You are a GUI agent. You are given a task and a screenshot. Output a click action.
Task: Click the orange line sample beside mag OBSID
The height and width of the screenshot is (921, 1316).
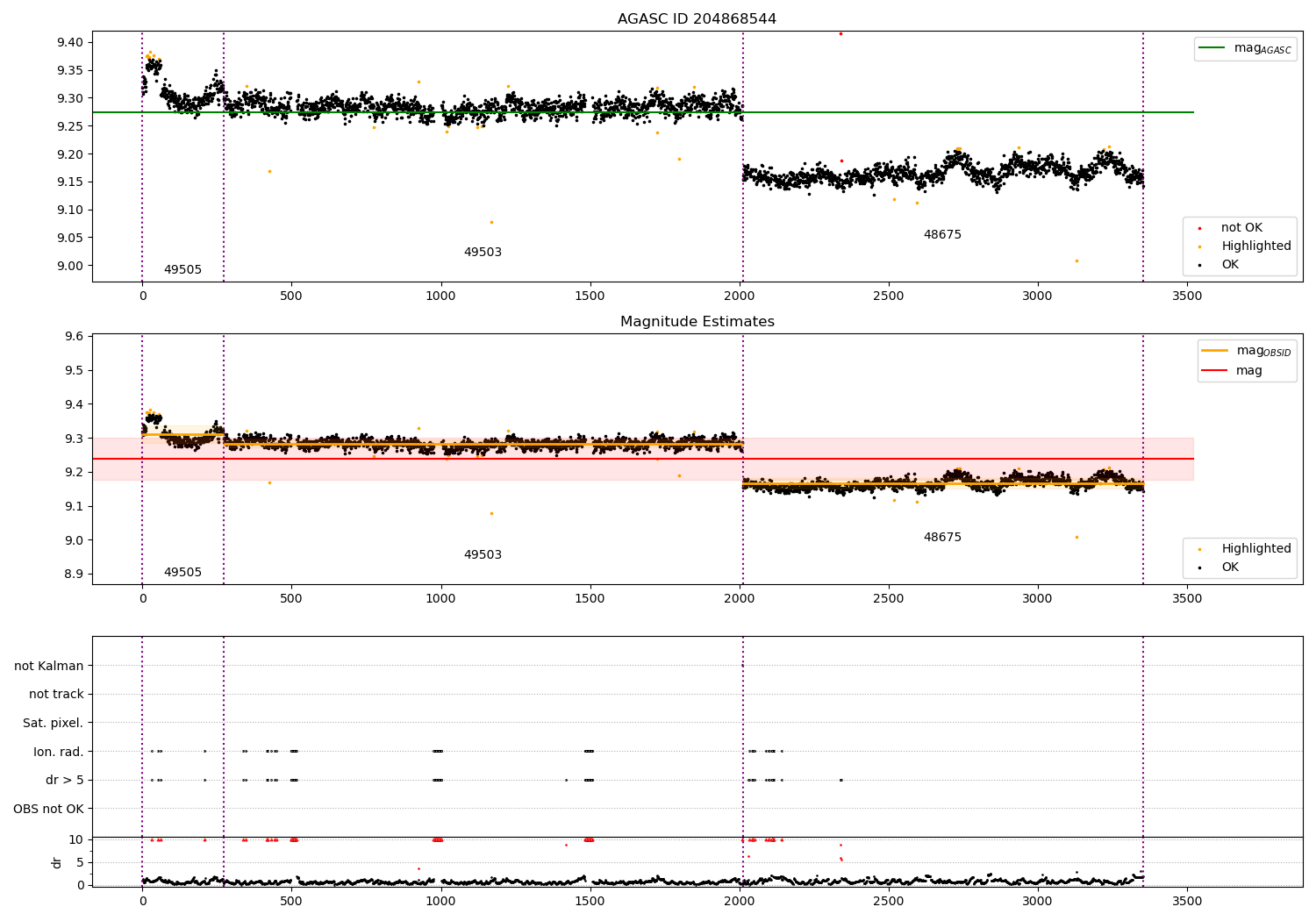(x=1215, y=351)
